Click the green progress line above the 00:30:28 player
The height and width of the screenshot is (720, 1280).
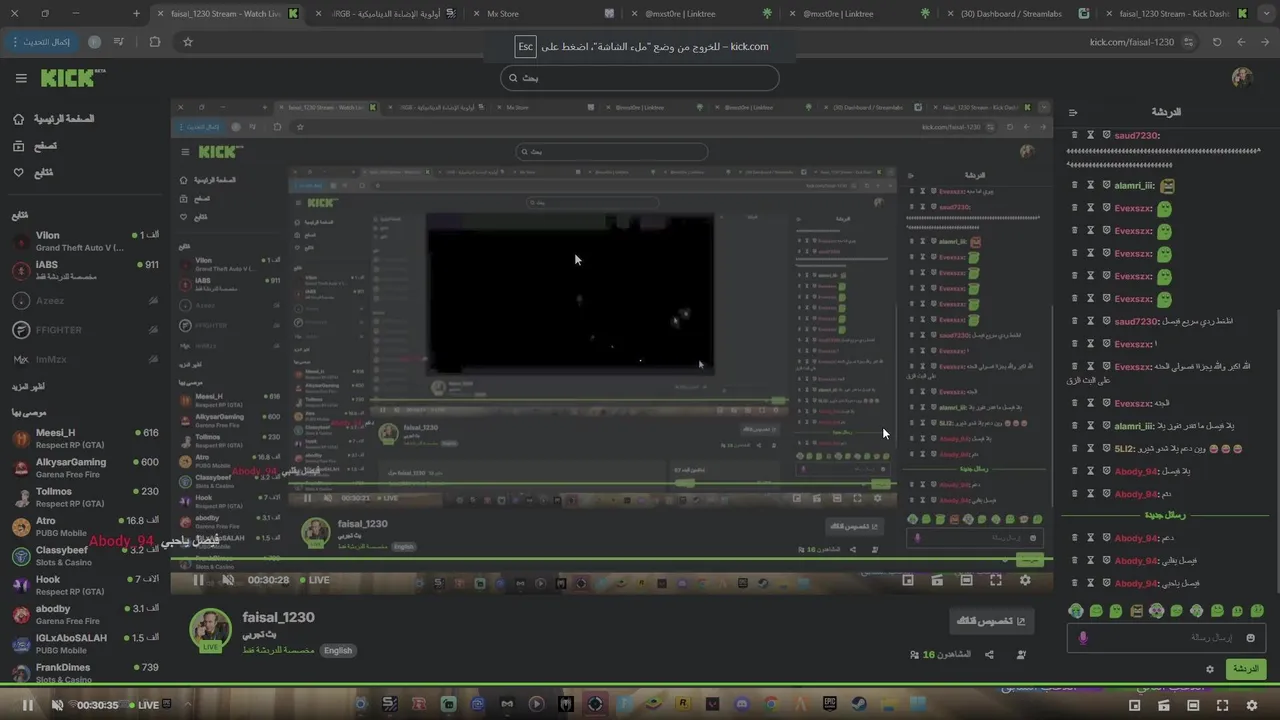611,560
